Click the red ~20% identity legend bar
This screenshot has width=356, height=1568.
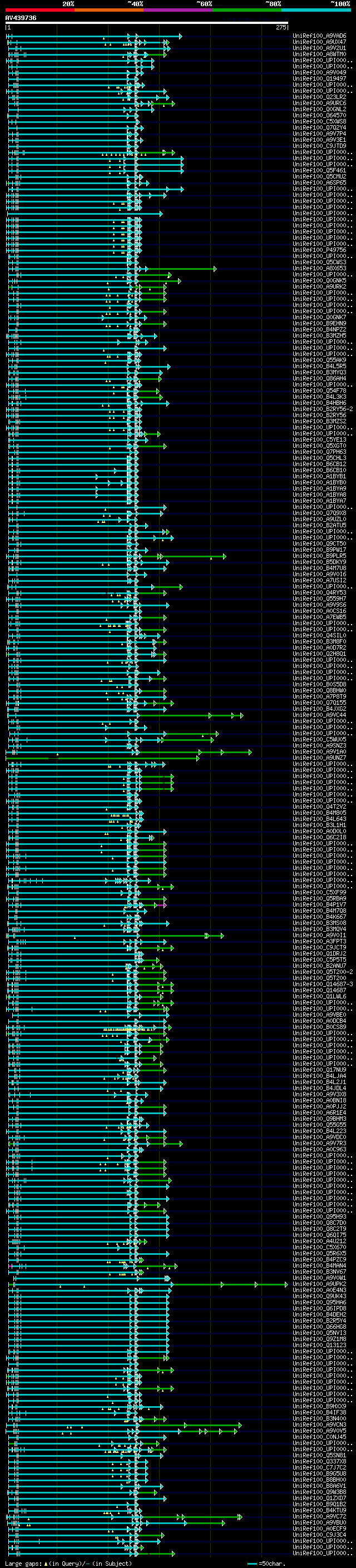coord(40,10)
